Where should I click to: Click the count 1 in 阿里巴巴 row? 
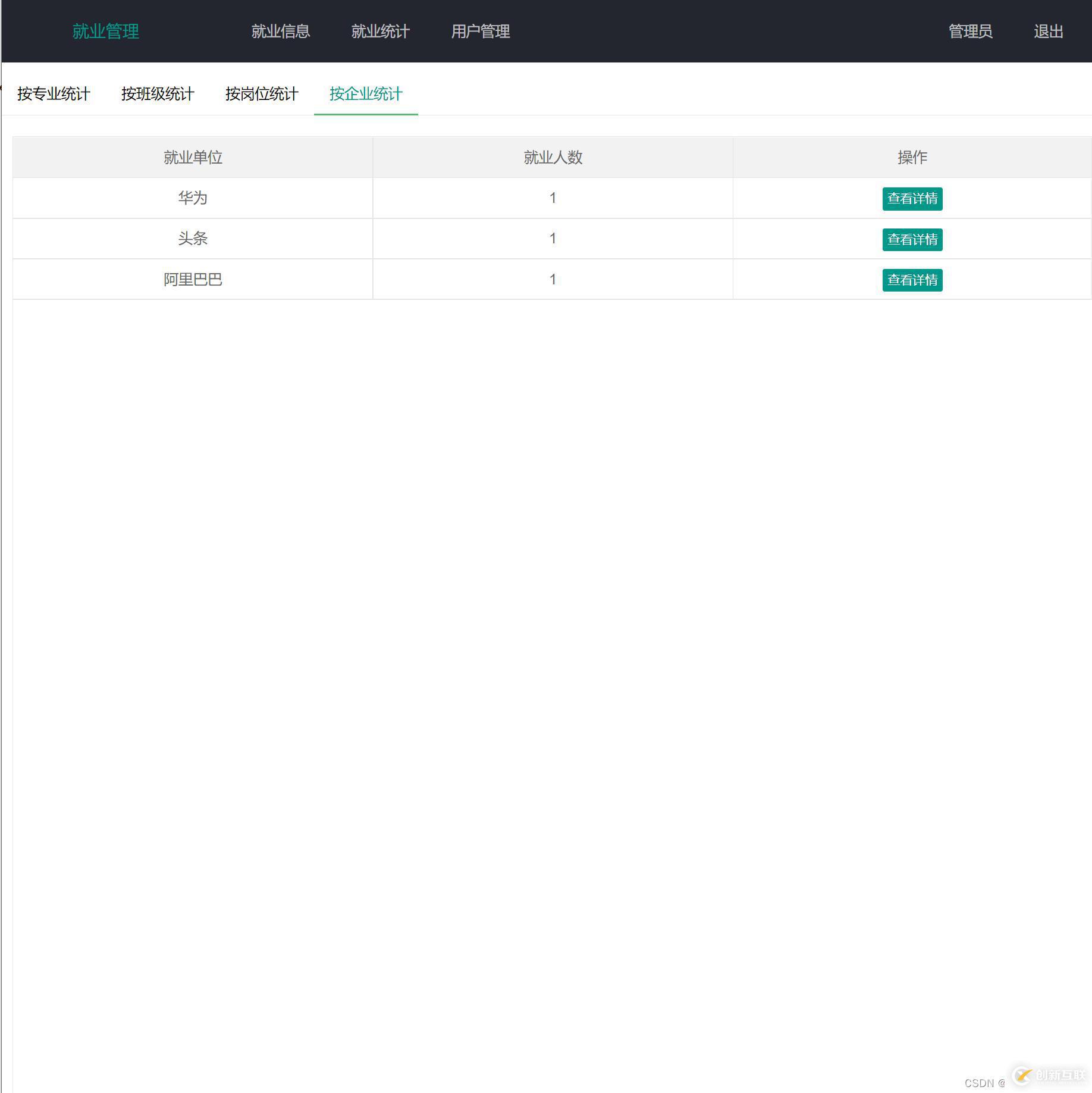(x=553, y=279)
